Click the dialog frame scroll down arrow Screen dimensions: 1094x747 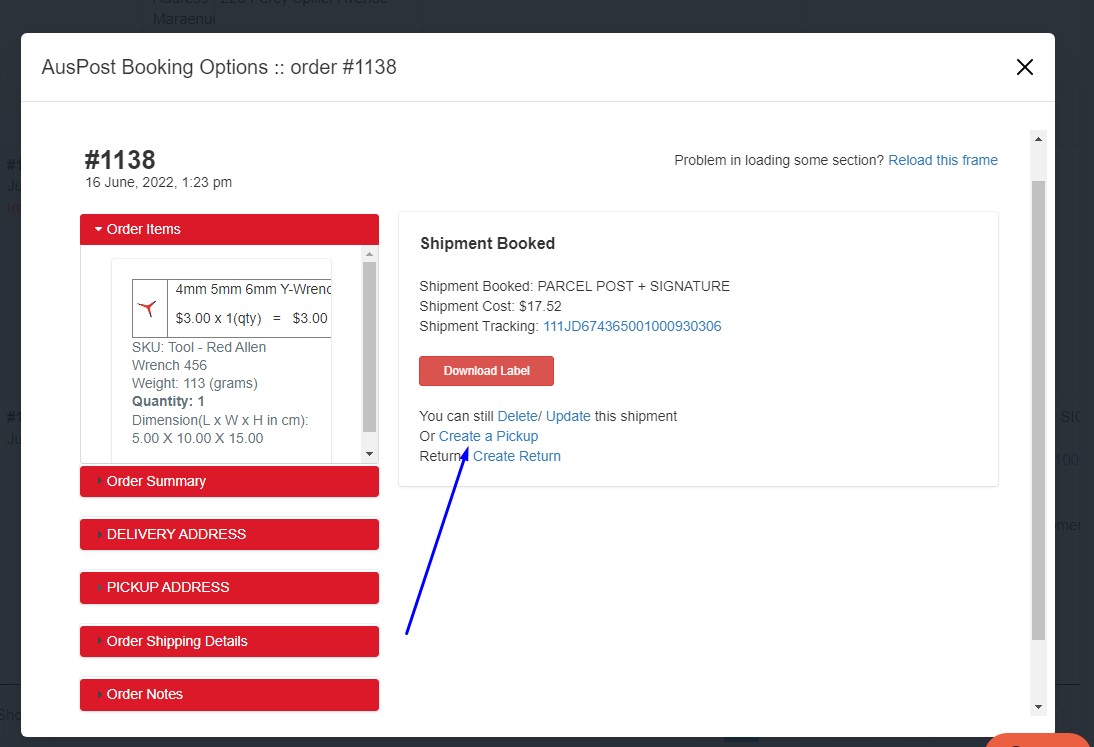(x=1038, y=707)
